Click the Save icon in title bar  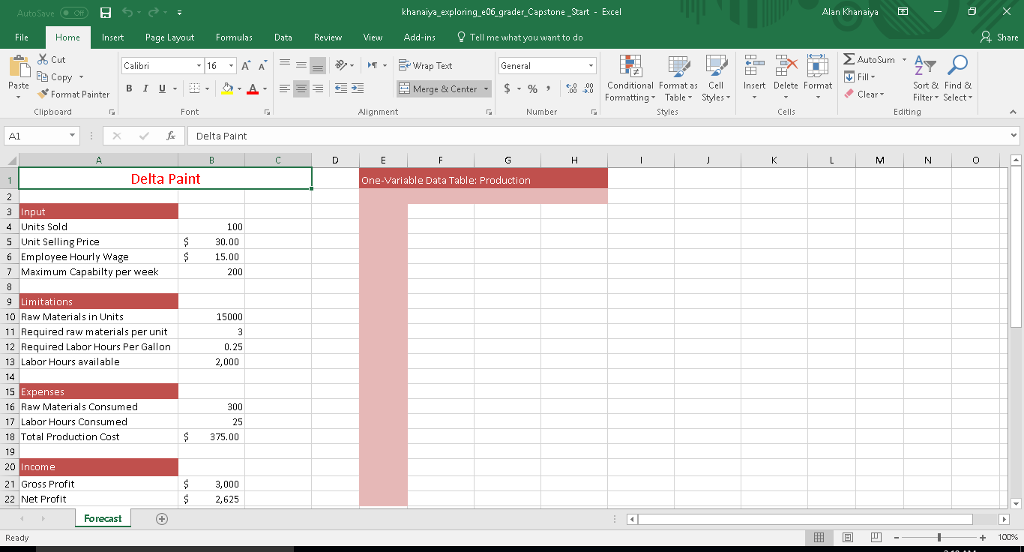click(104, 12)
